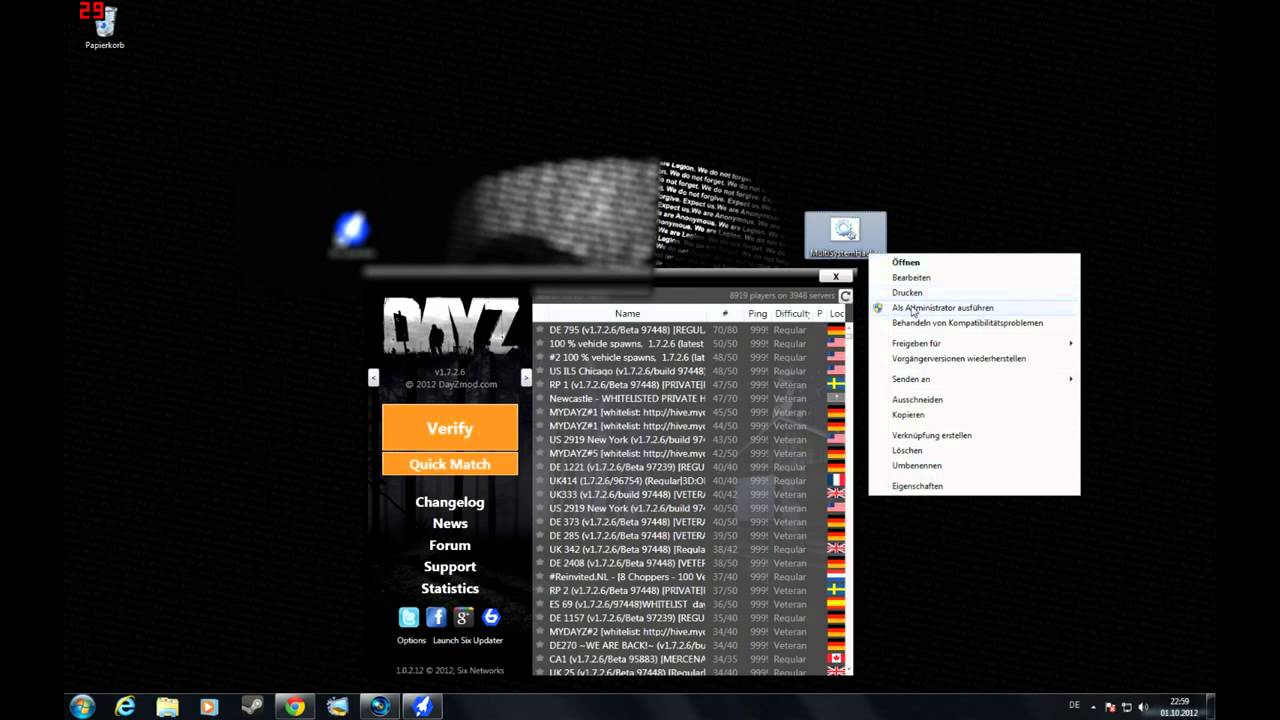Viewport: 1280px width, 720px height.
Task: Click the German flag for DE 795
Action: pyautogui.click(x=836, y=330)
